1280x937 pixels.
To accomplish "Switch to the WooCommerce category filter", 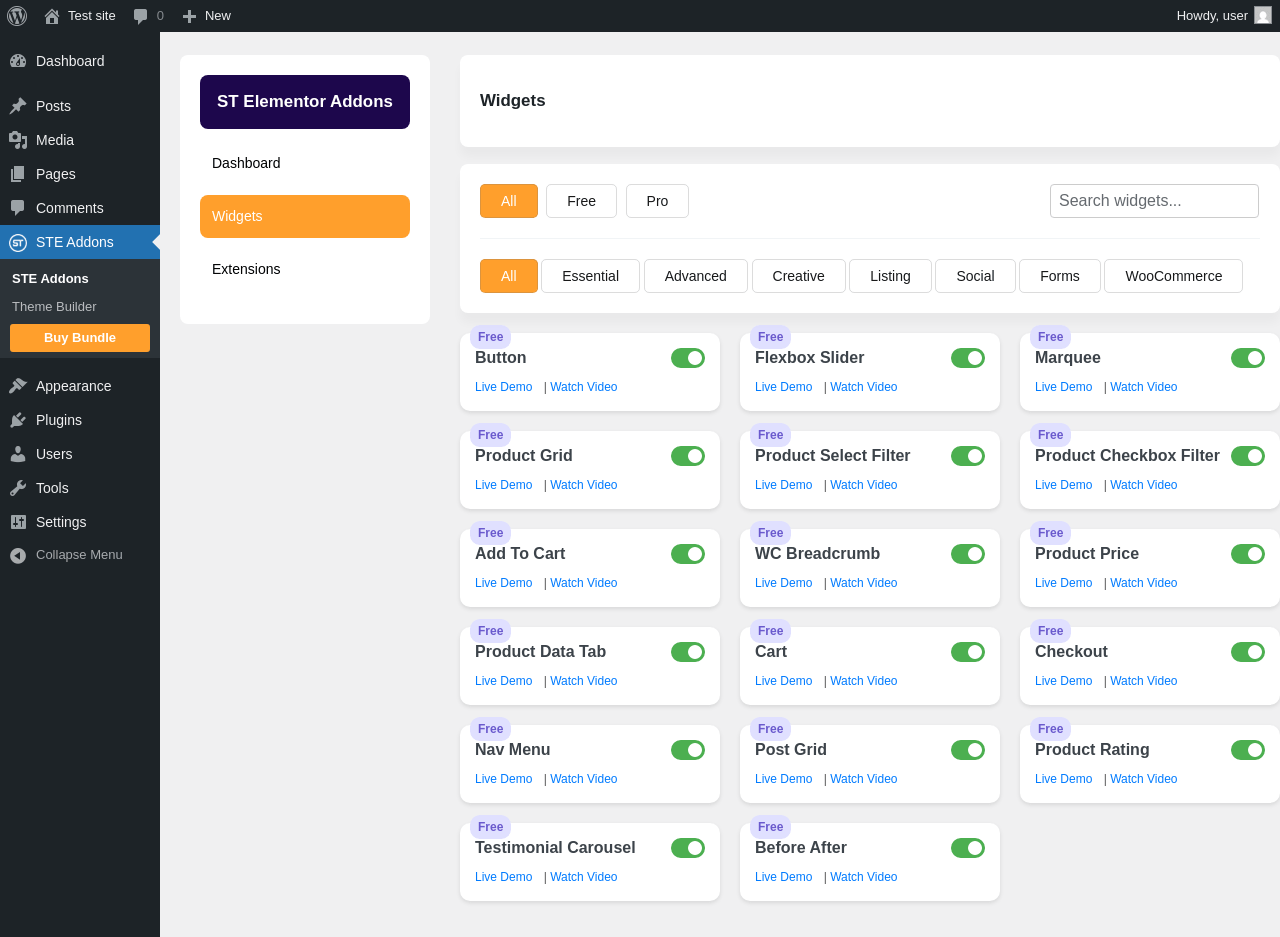I will [1173, 276].
